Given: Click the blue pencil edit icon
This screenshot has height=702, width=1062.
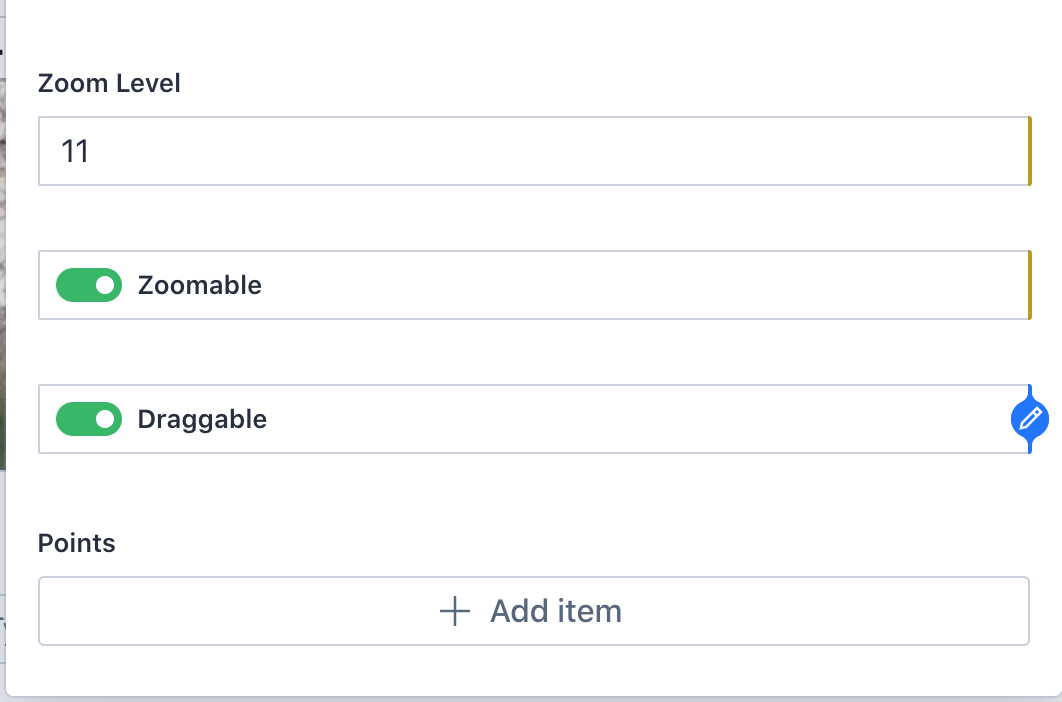Looking at the screenshot, I should pos(1029,419).
